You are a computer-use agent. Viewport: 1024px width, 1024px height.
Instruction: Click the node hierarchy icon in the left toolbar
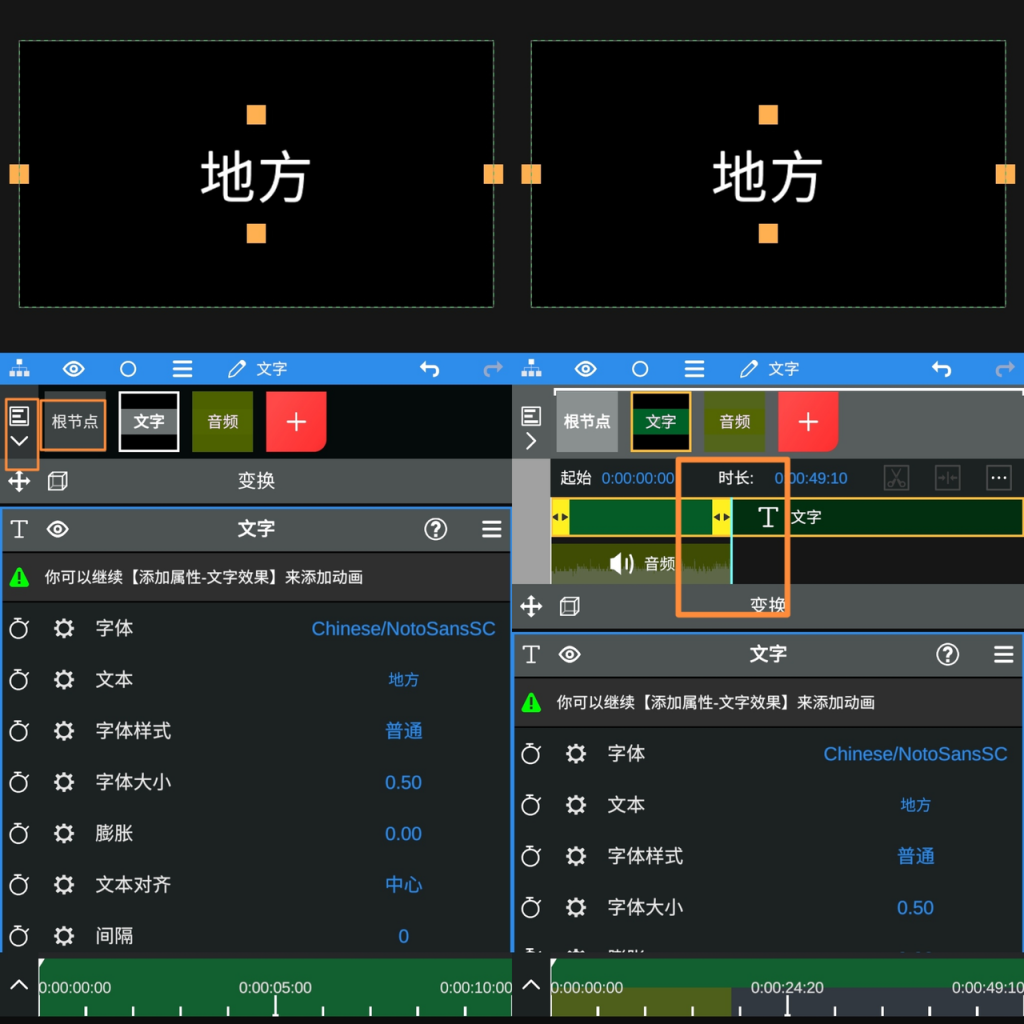coord(19,369)
